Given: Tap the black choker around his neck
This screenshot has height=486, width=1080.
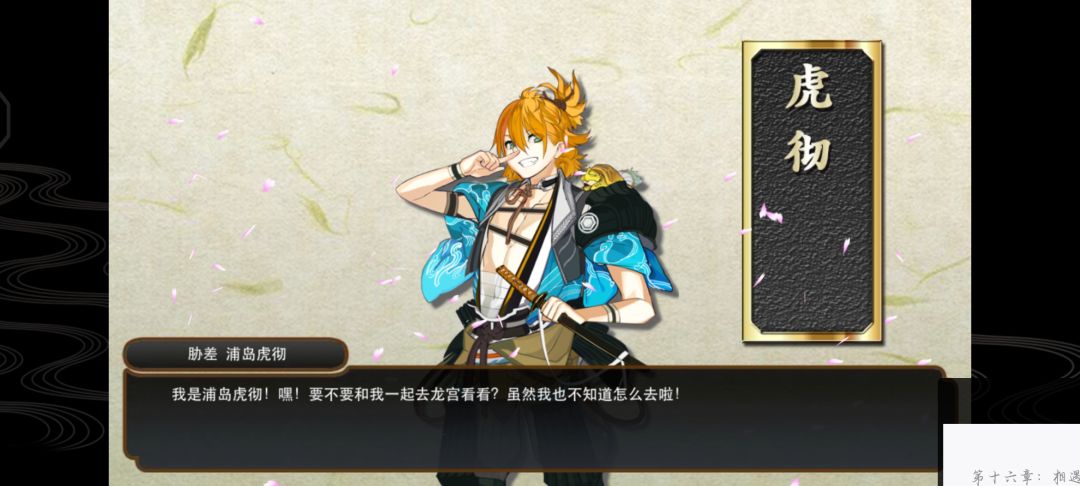Looking at the screenshot, I should pos(548,183).
